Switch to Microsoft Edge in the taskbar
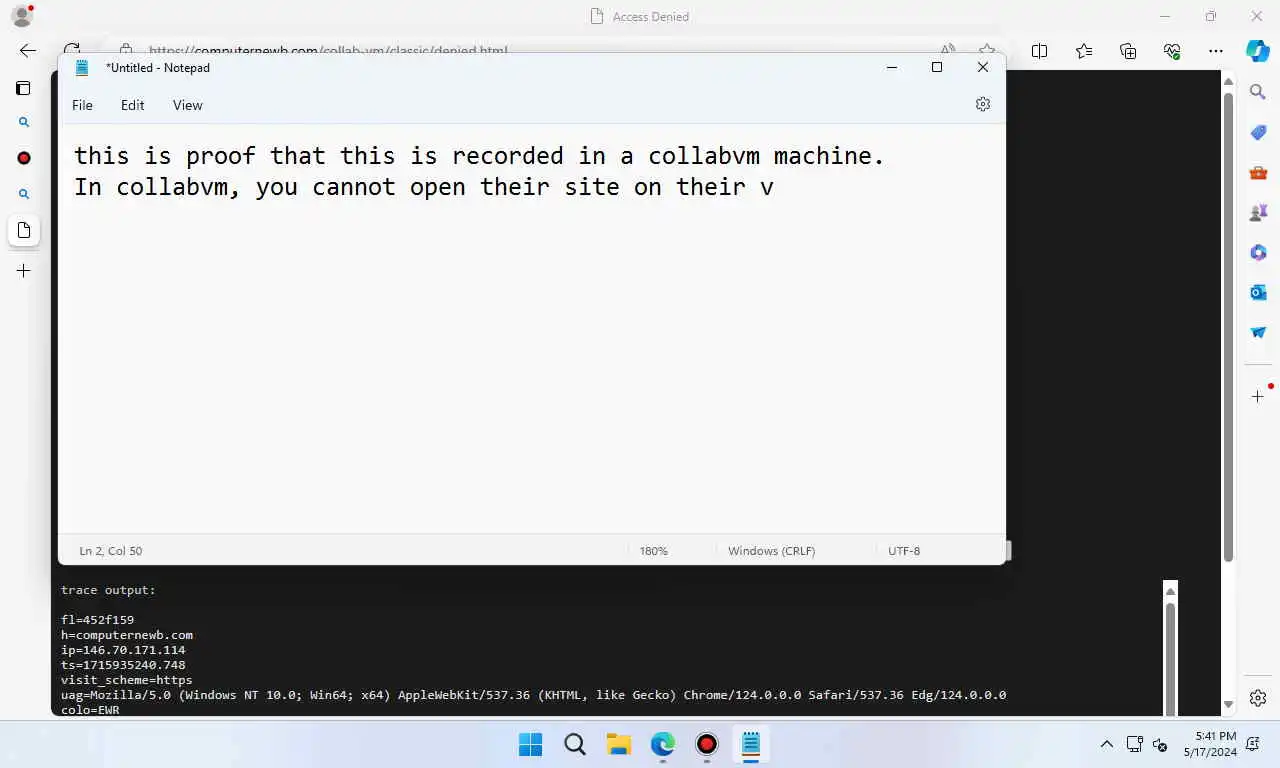The height and width of the screenshot is (768, 1280). point(662,744)
